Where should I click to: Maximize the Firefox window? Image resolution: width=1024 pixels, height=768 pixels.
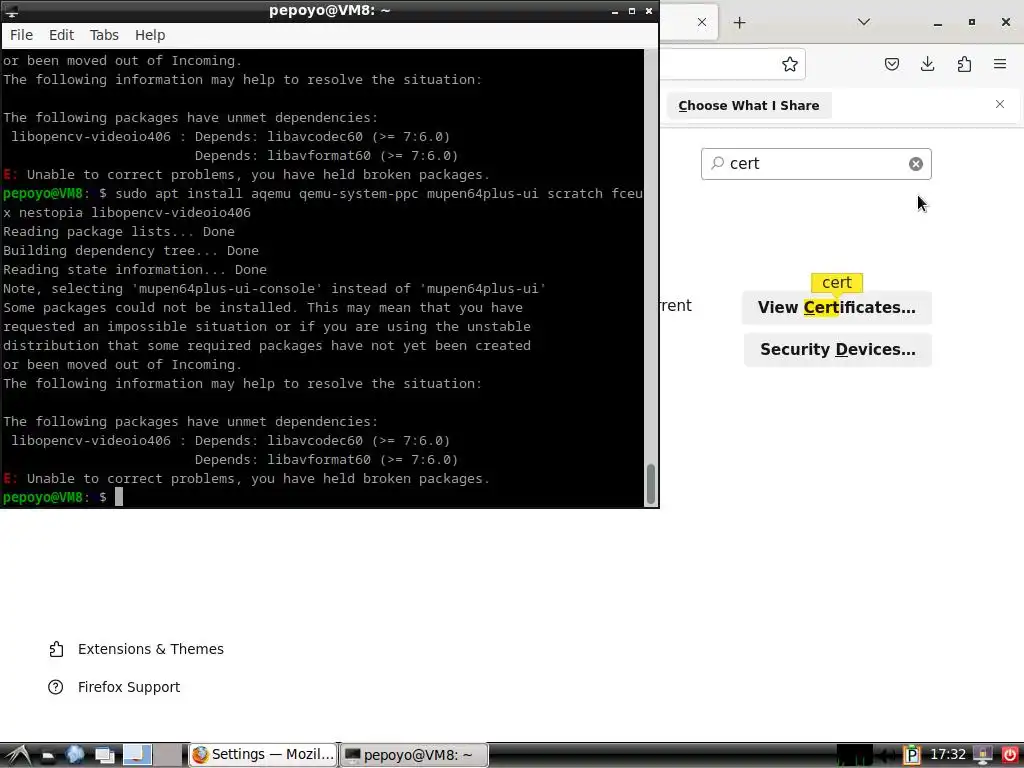pos(972,22)
